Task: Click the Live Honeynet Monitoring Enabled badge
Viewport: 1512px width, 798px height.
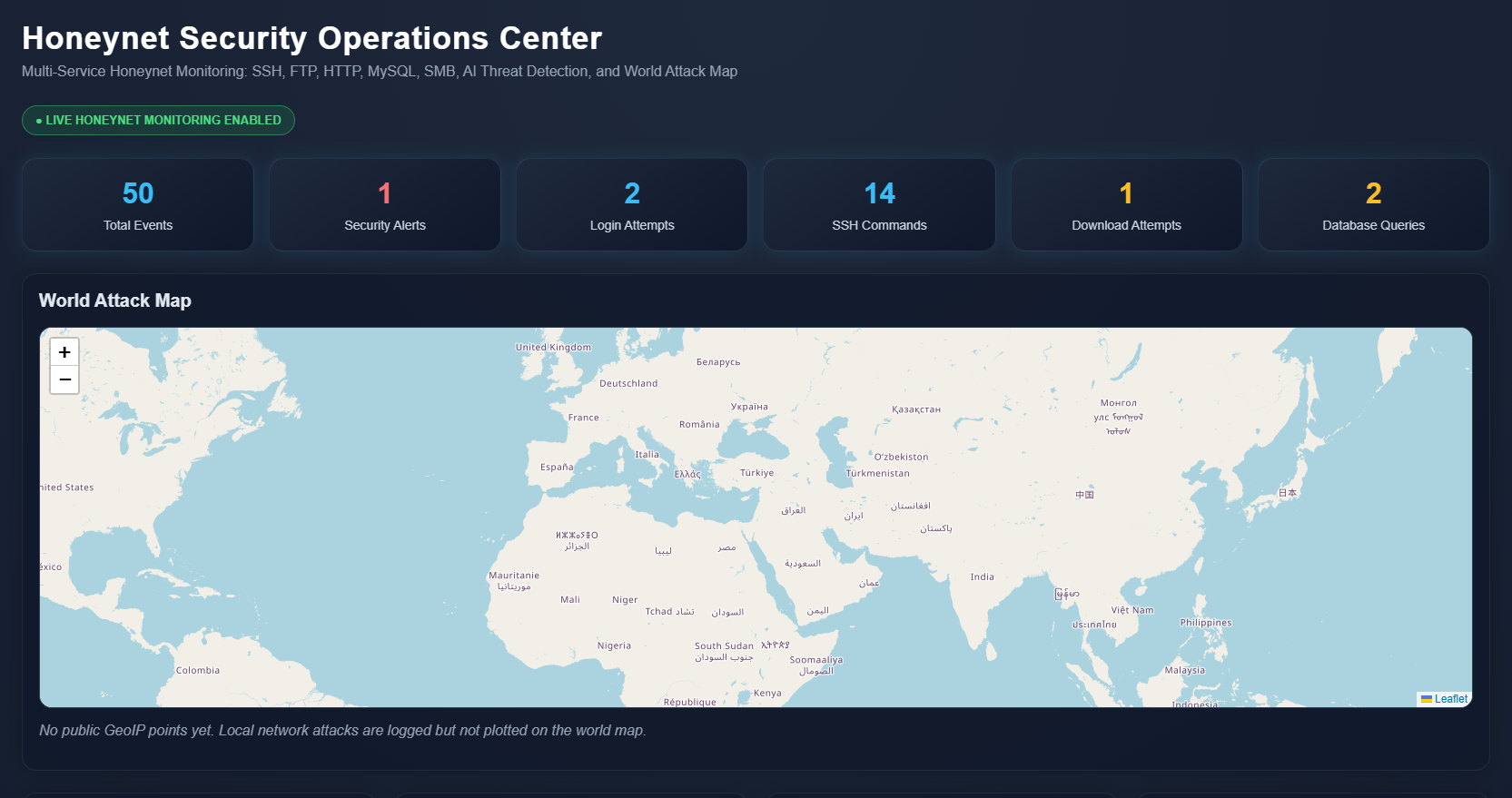Action: [x=158, y=120]
